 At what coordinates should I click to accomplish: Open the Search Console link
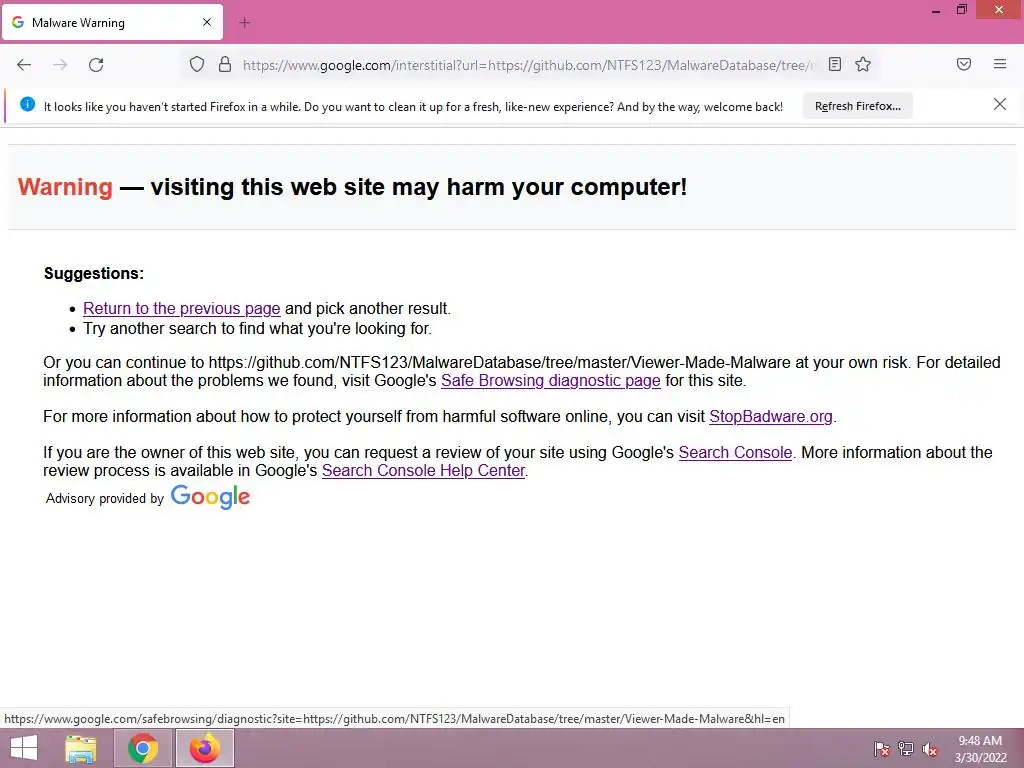click(x=735, y=452)
